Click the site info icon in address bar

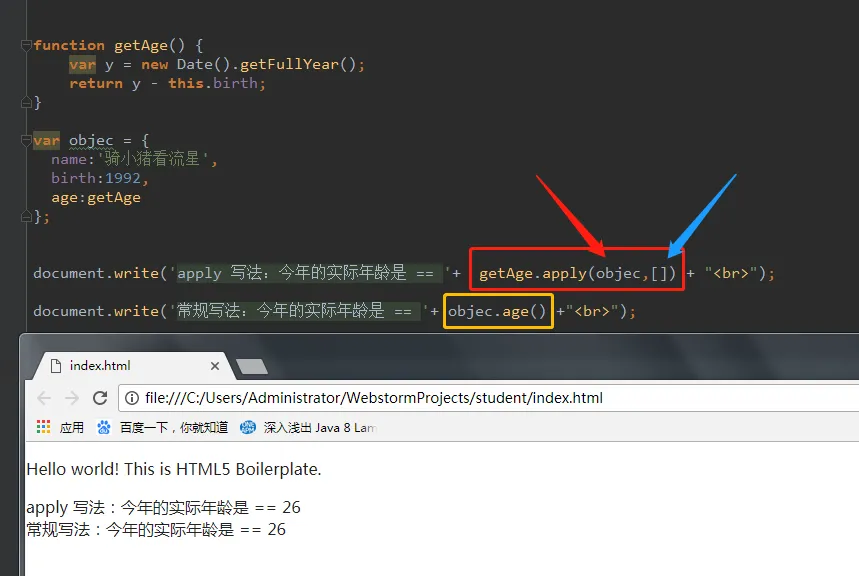(131, 398)
